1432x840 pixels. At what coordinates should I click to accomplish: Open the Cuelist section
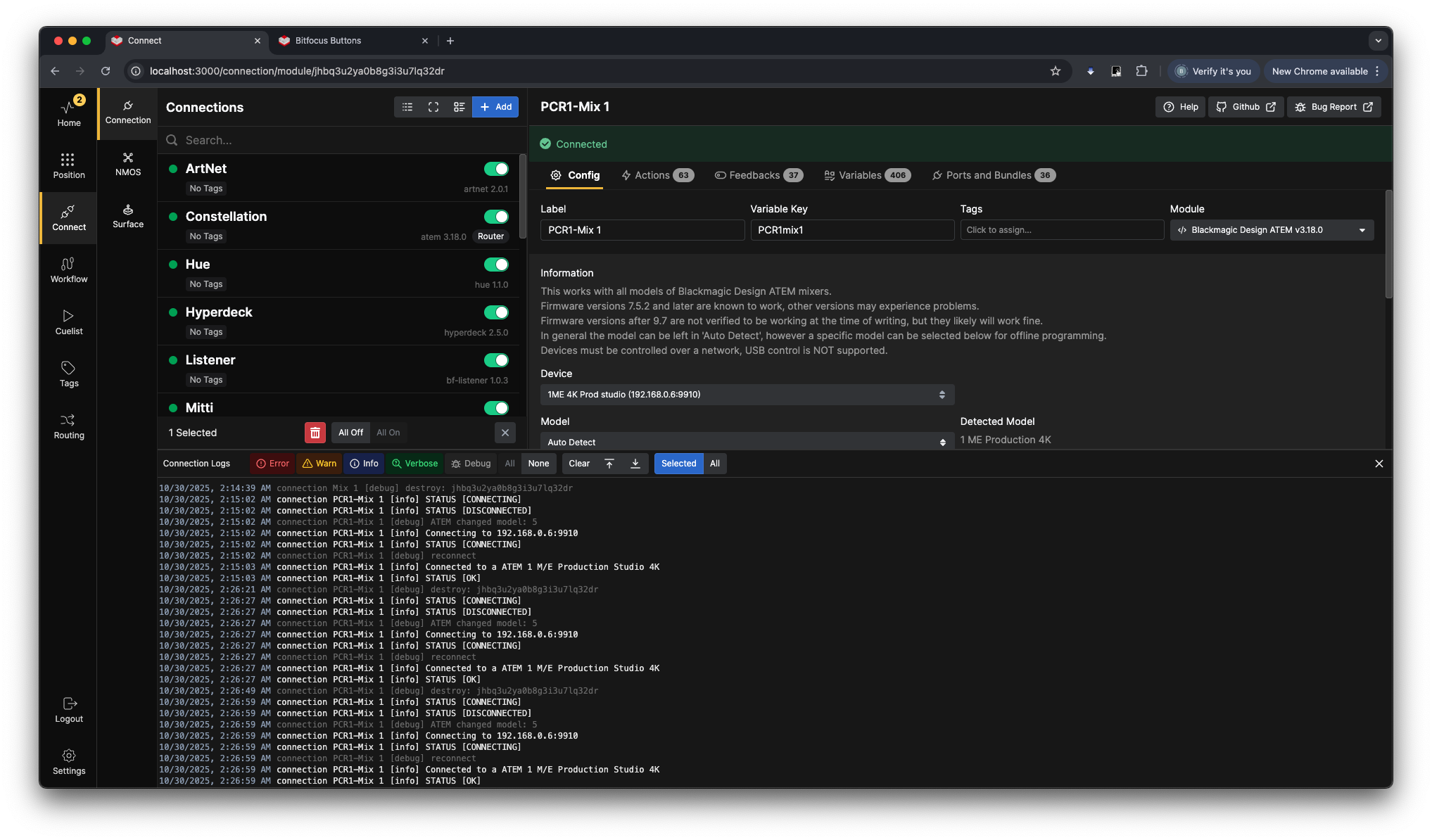coord(69,322)
